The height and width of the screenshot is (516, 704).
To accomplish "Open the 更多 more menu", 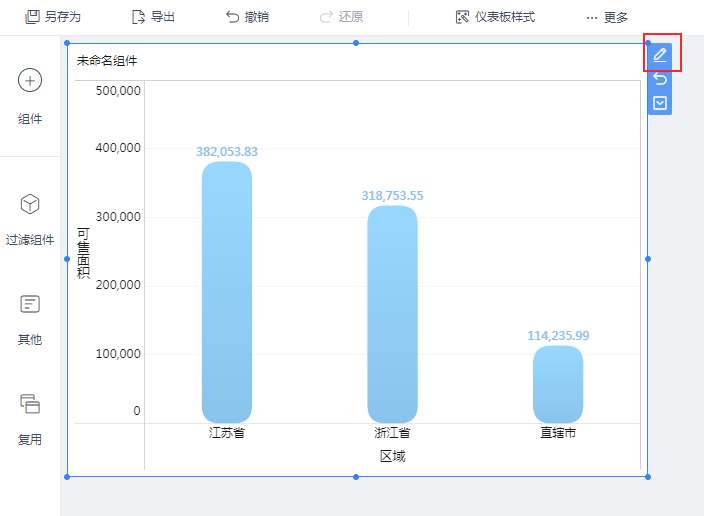I will (x=607, y=18).
